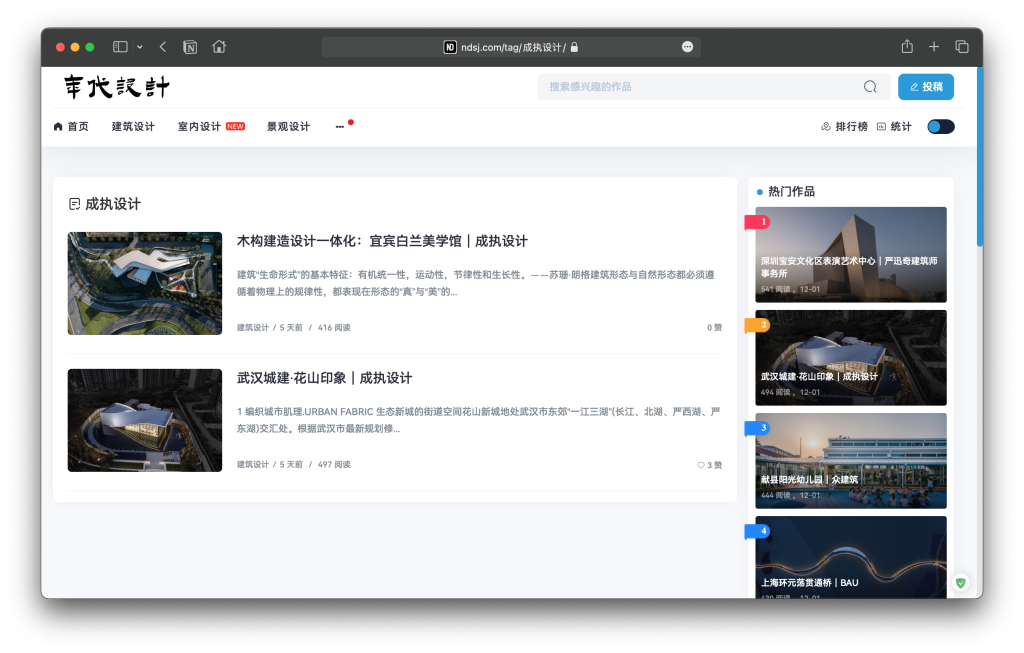Open the 建筑设计 nav item
The height and width of the screenshot is (653, 1024).
pos(133,127)
